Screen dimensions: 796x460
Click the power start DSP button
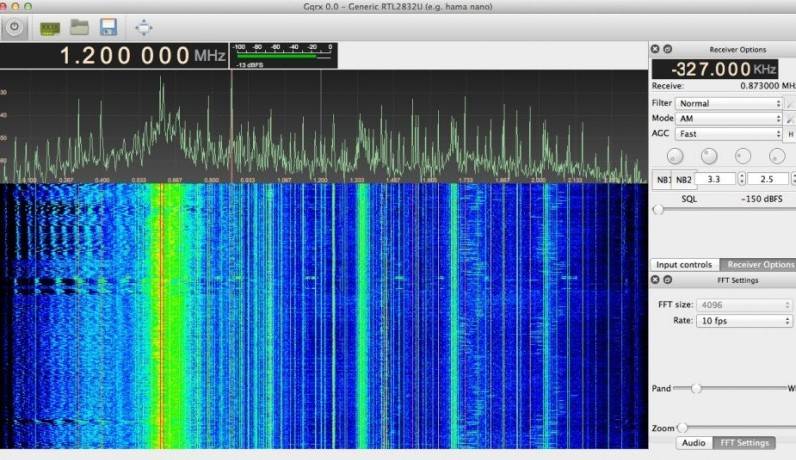point(14,27)
